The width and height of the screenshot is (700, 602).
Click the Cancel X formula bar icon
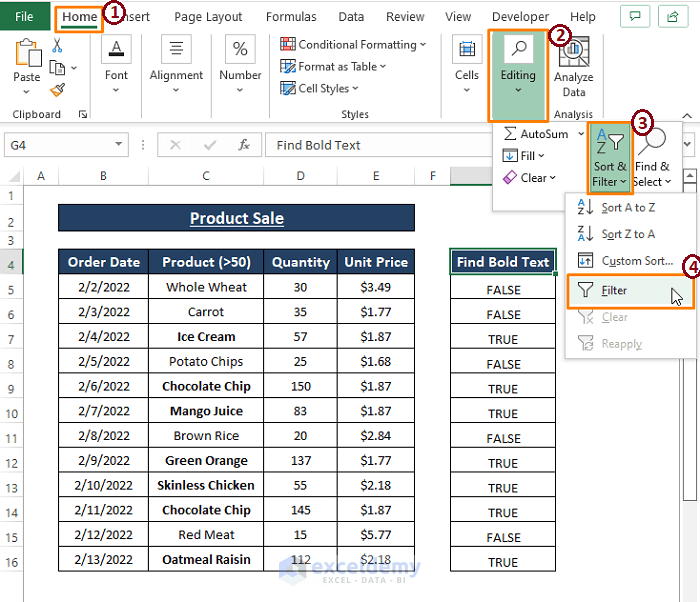(x=175, y=145)
